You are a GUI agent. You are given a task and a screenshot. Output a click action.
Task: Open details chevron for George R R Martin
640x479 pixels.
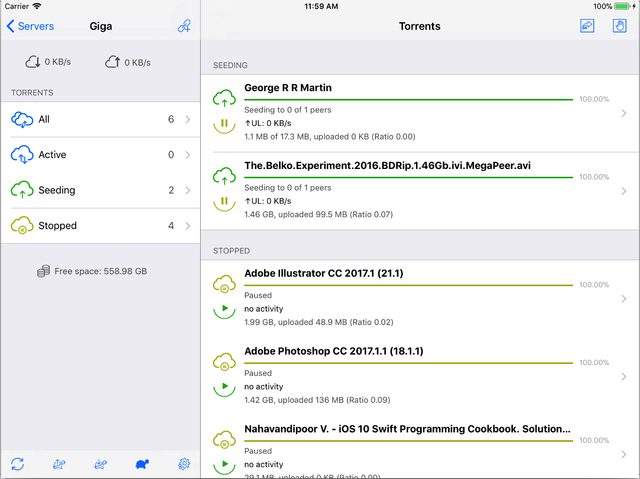coord(624,113)
